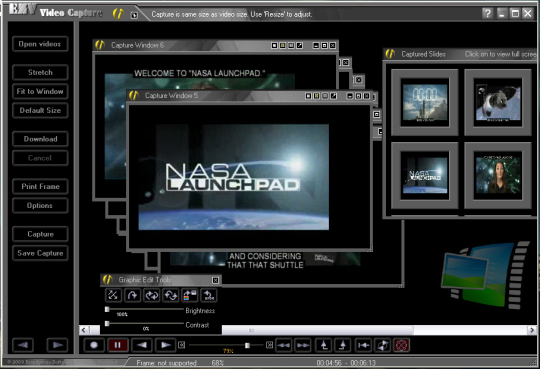Click the loop/repeat icon in playback bar

382,345
